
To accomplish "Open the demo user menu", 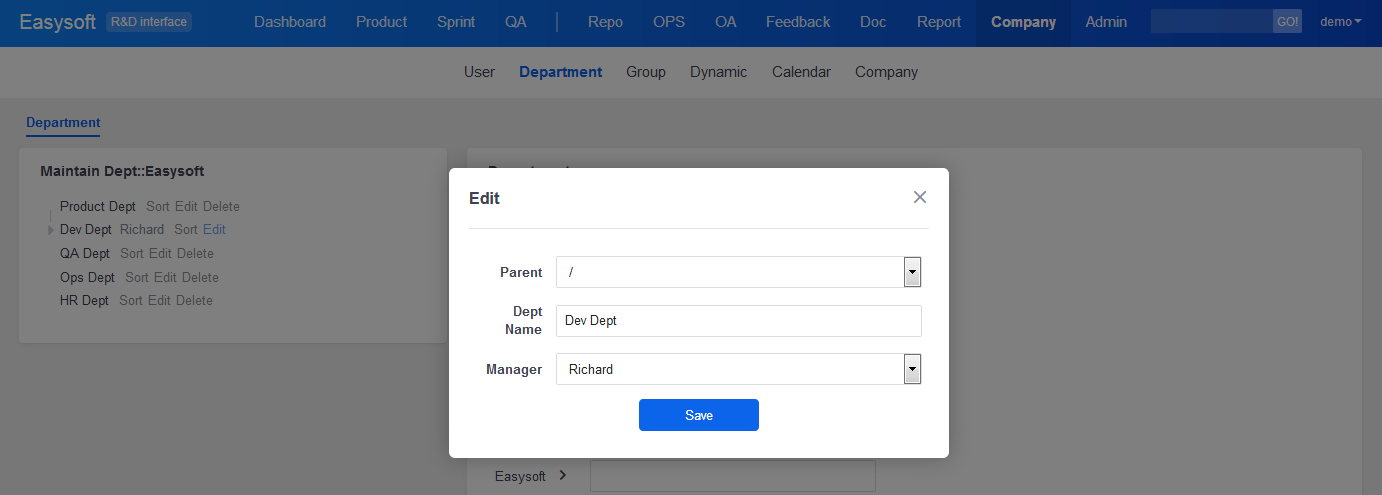I will pyautogui.click(x=1340, y=21).
